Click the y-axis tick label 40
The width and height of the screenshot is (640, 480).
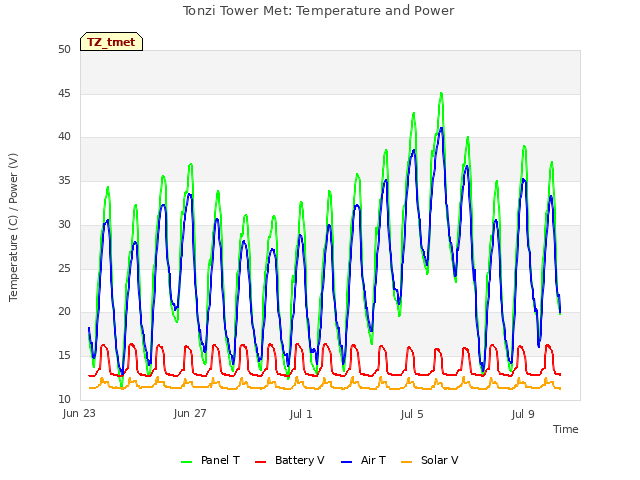click(x=64, y=137)
